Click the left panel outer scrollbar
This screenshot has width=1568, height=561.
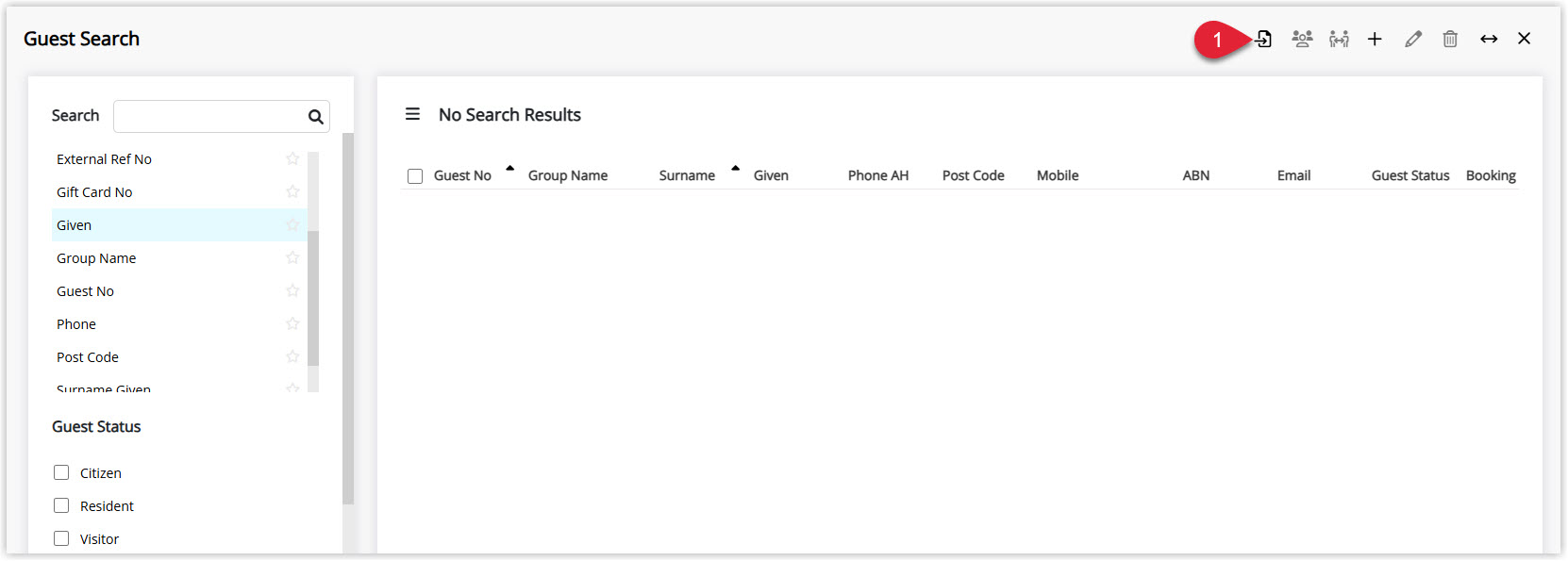coord(348,319)
